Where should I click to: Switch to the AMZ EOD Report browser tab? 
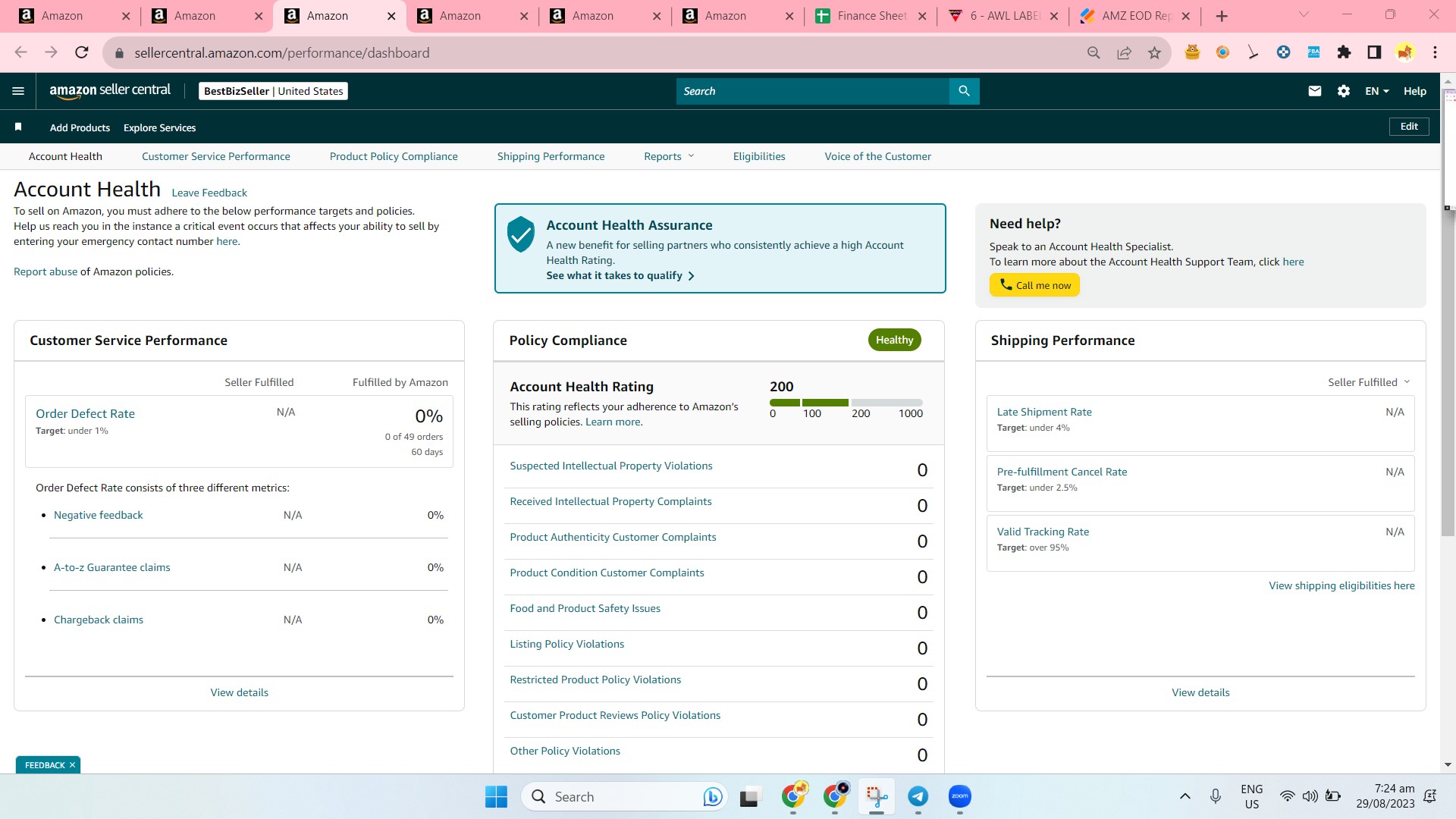pyautogui.click(x=1136, y=16)
